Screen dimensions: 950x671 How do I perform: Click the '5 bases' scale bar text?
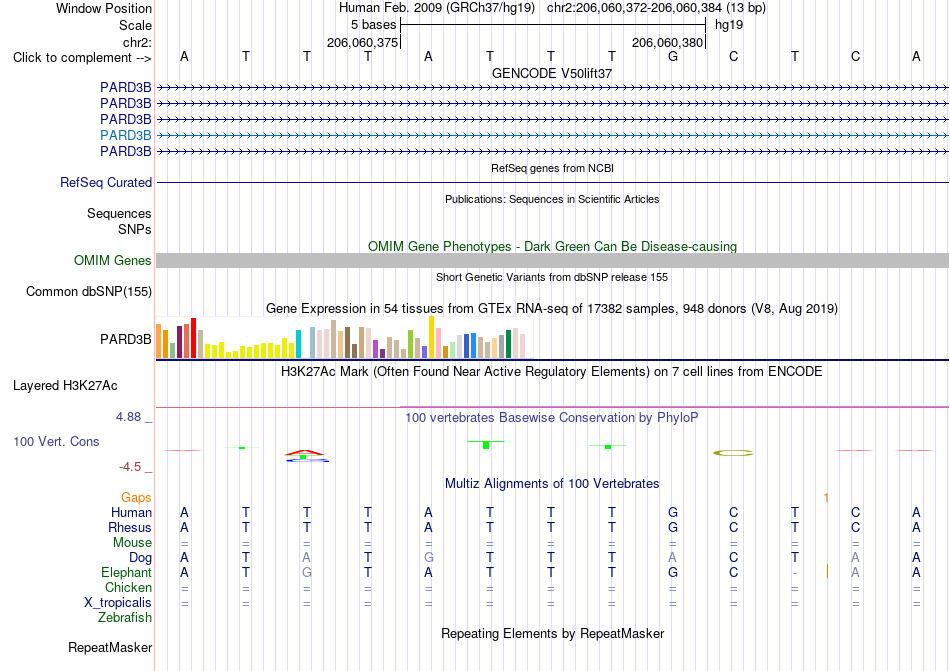click(373, 25)
